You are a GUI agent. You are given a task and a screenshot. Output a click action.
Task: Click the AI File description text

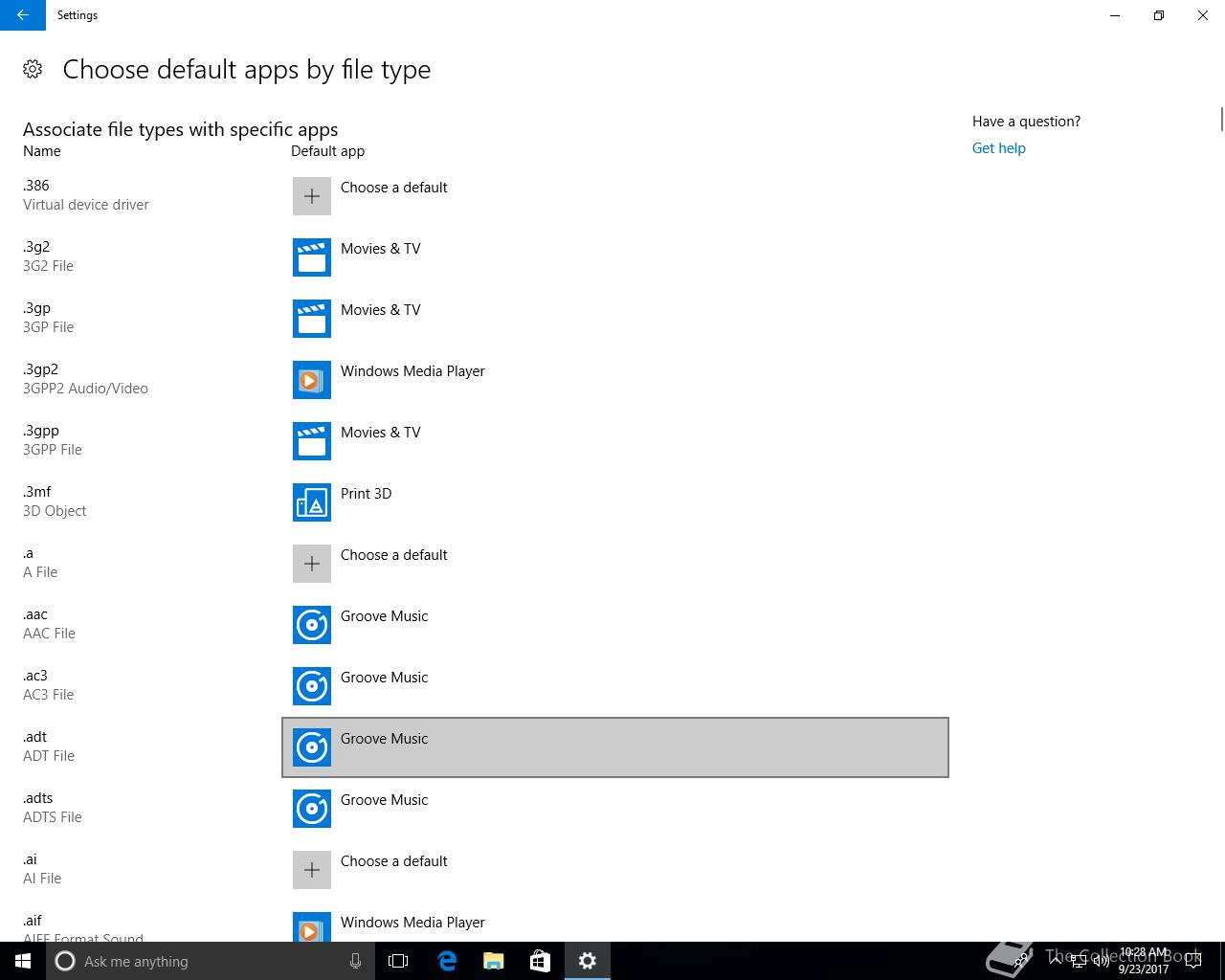click(42, 879)
